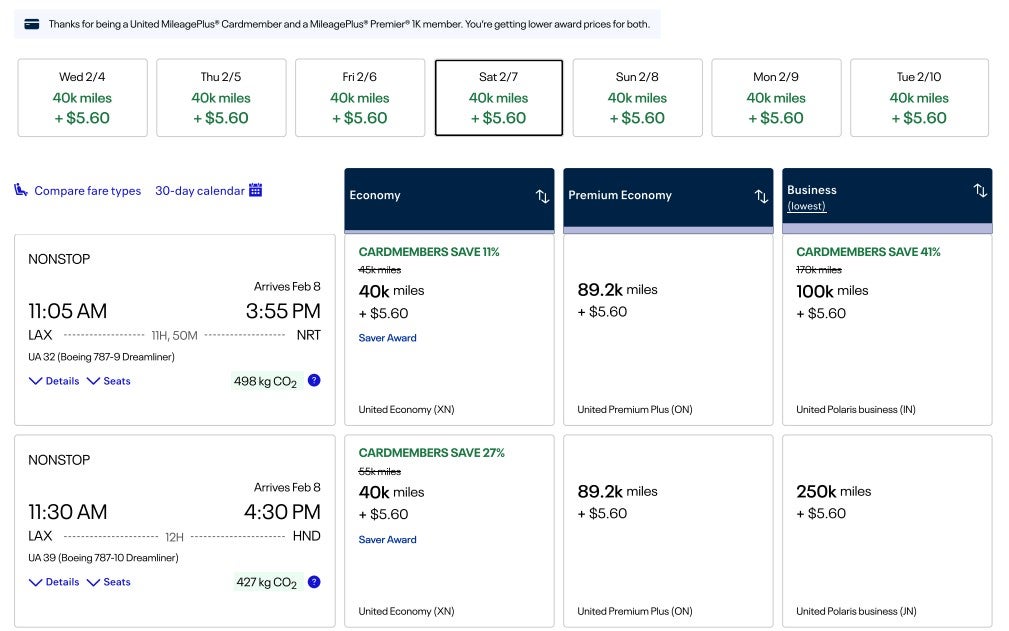The image size is (1009, 631).
Task: Expand Seats for the 11:05 AM flight
Action: coord(109,381)
